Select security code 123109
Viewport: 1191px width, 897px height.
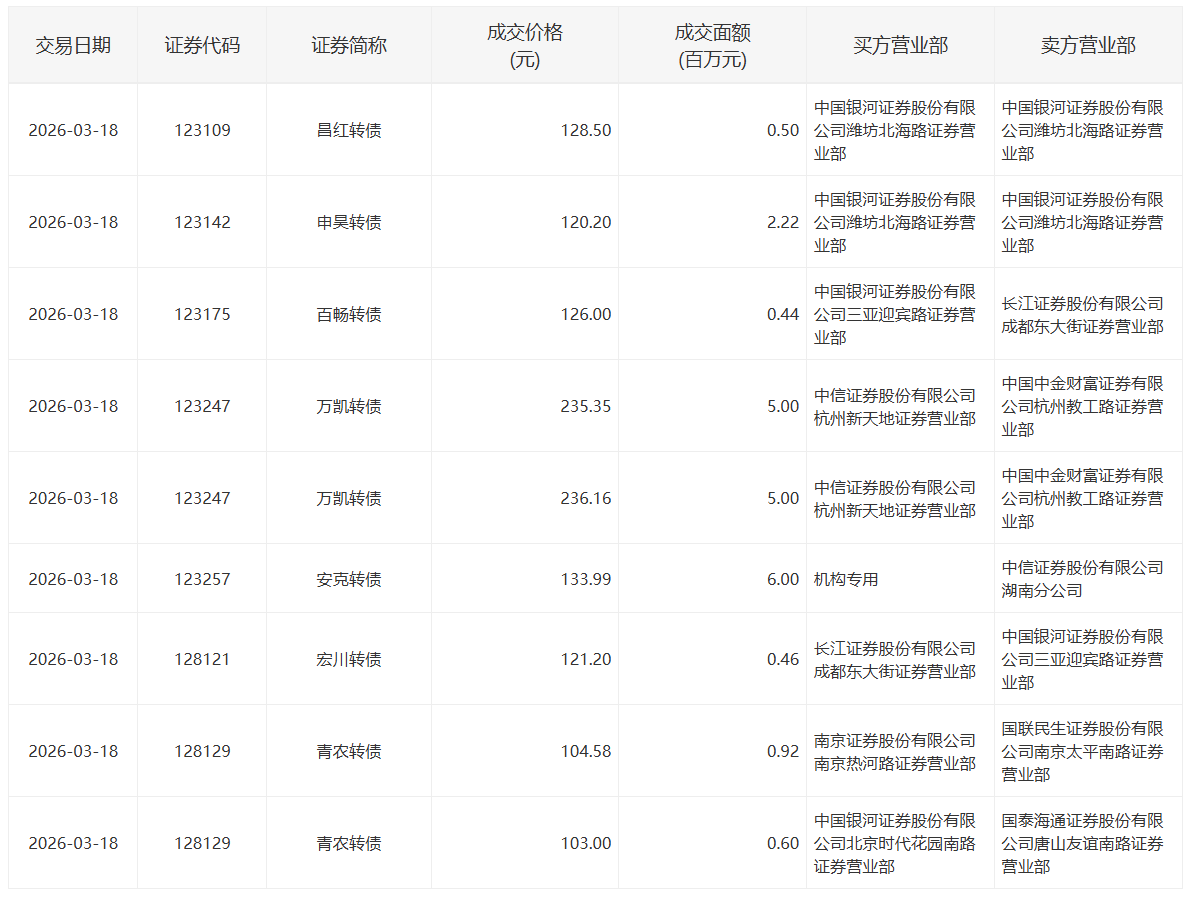(x=202, y=130)
